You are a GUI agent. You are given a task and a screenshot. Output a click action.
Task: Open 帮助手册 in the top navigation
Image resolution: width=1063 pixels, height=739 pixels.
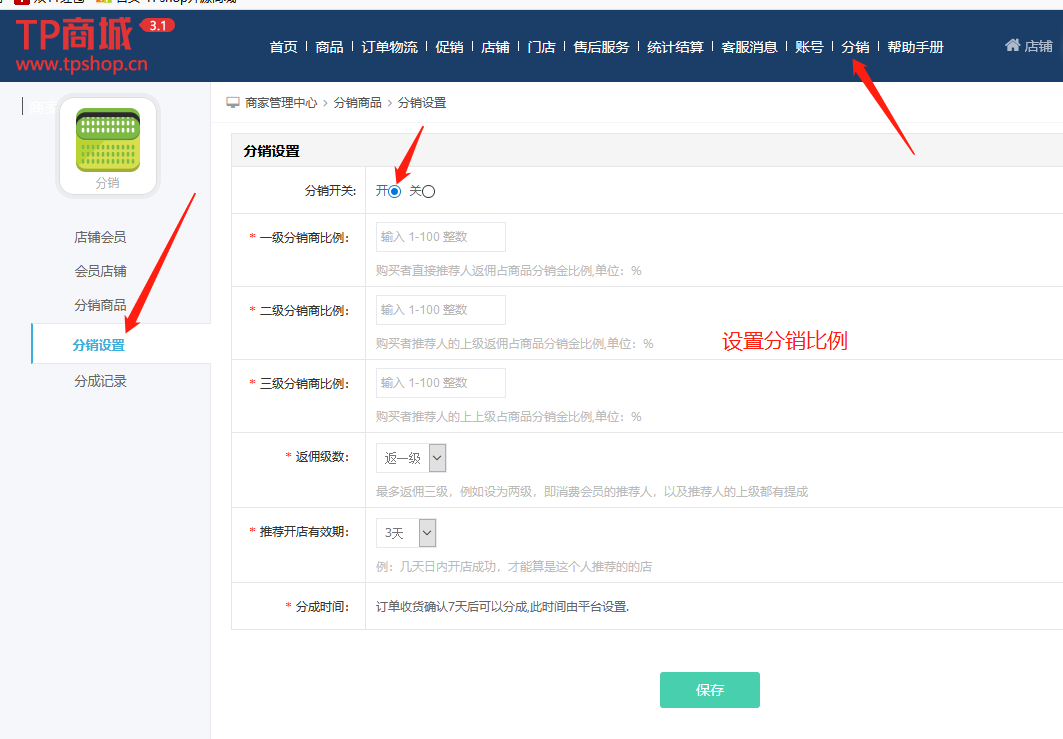[x=915, y=47]
